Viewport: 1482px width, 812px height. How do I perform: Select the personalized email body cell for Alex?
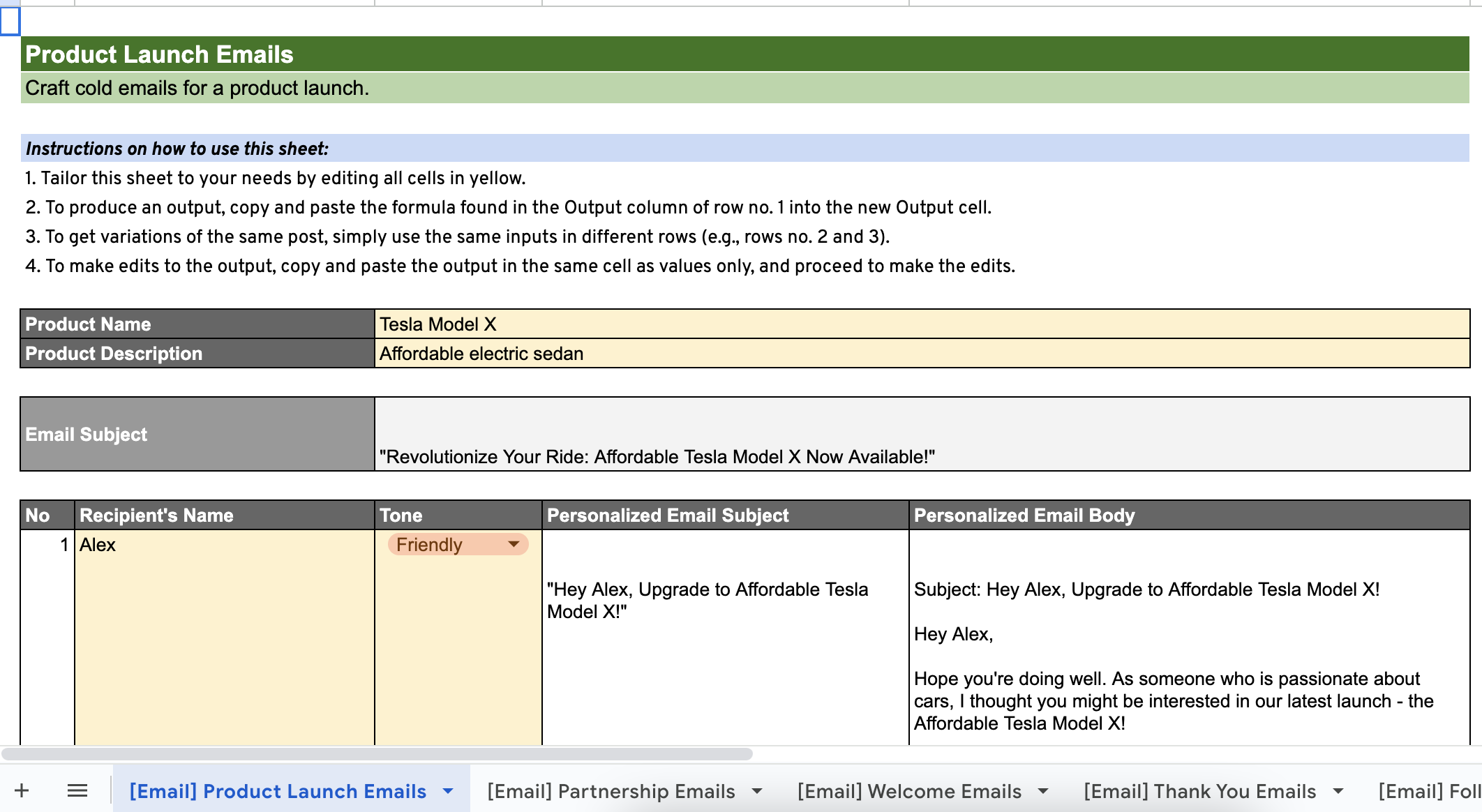pyautogui.click(x=1190, y=638)
